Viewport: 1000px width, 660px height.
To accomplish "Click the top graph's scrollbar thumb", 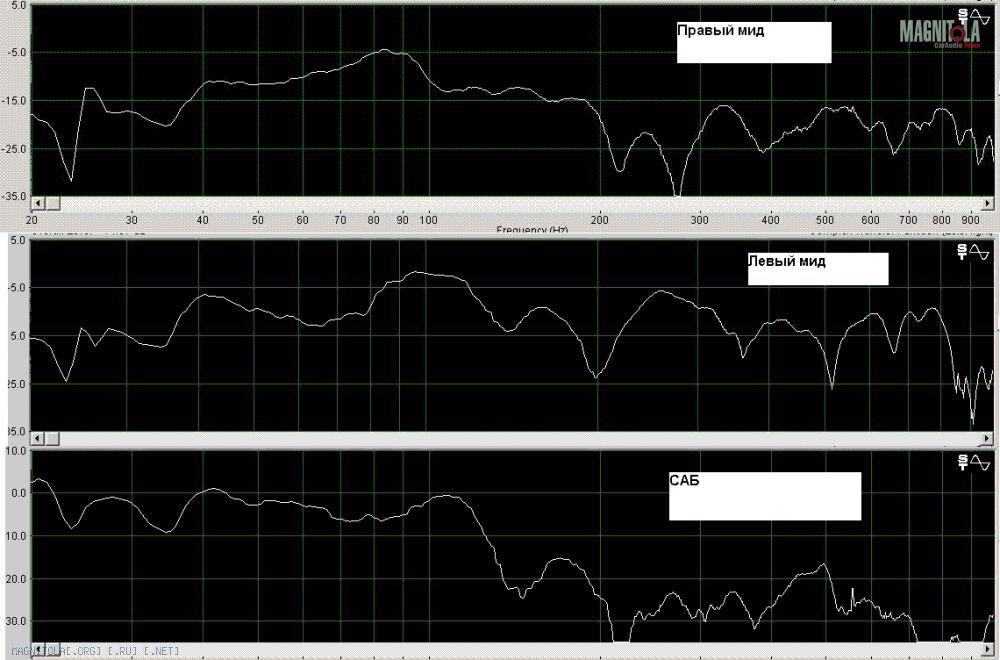I will 54,204.
